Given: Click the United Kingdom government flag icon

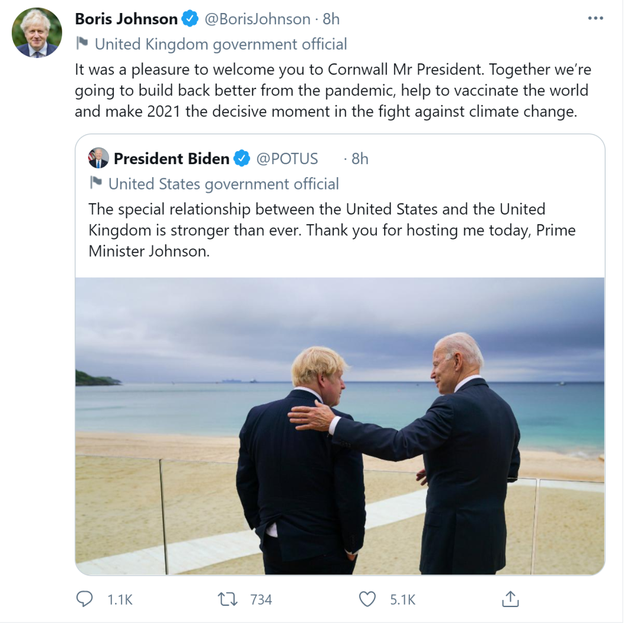Looking at the screenshot, I should 82,44.
